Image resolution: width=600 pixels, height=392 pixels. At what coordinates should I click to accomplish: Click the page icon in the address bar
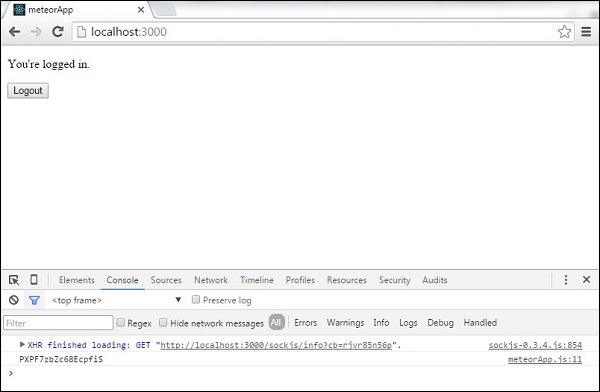pyautogui.click(x=81, y=32)
